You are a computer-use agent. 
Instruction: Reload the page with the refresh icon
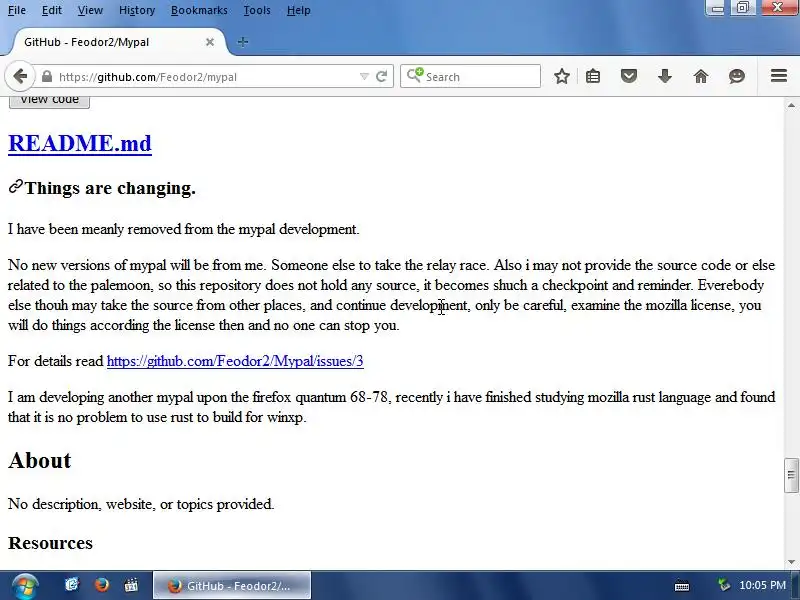(381, 77)
